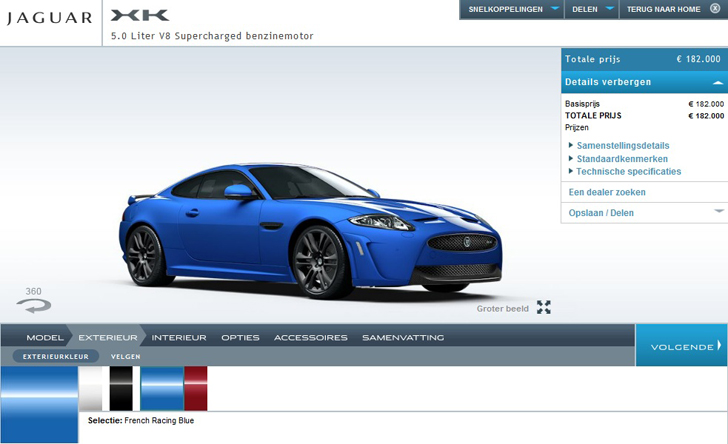Image resolution: width=728 pixels, height=444 pixels.
Task: Click the large selected French Racing Blue preview swatch
Action: coord(39,404)
